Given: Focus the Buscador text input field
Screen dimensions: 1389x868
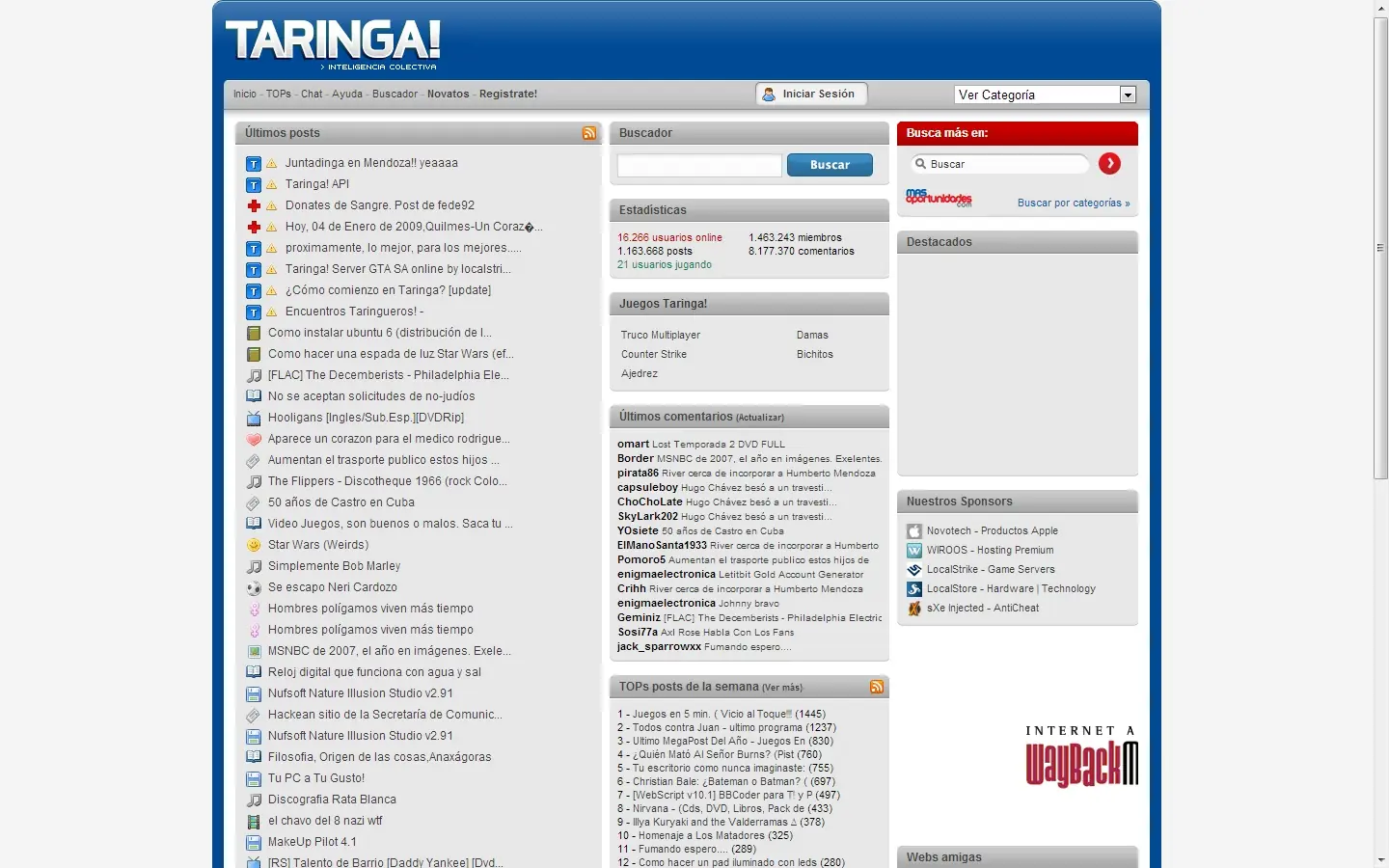Looking at the screenshot, I should (x=699, y=165).
